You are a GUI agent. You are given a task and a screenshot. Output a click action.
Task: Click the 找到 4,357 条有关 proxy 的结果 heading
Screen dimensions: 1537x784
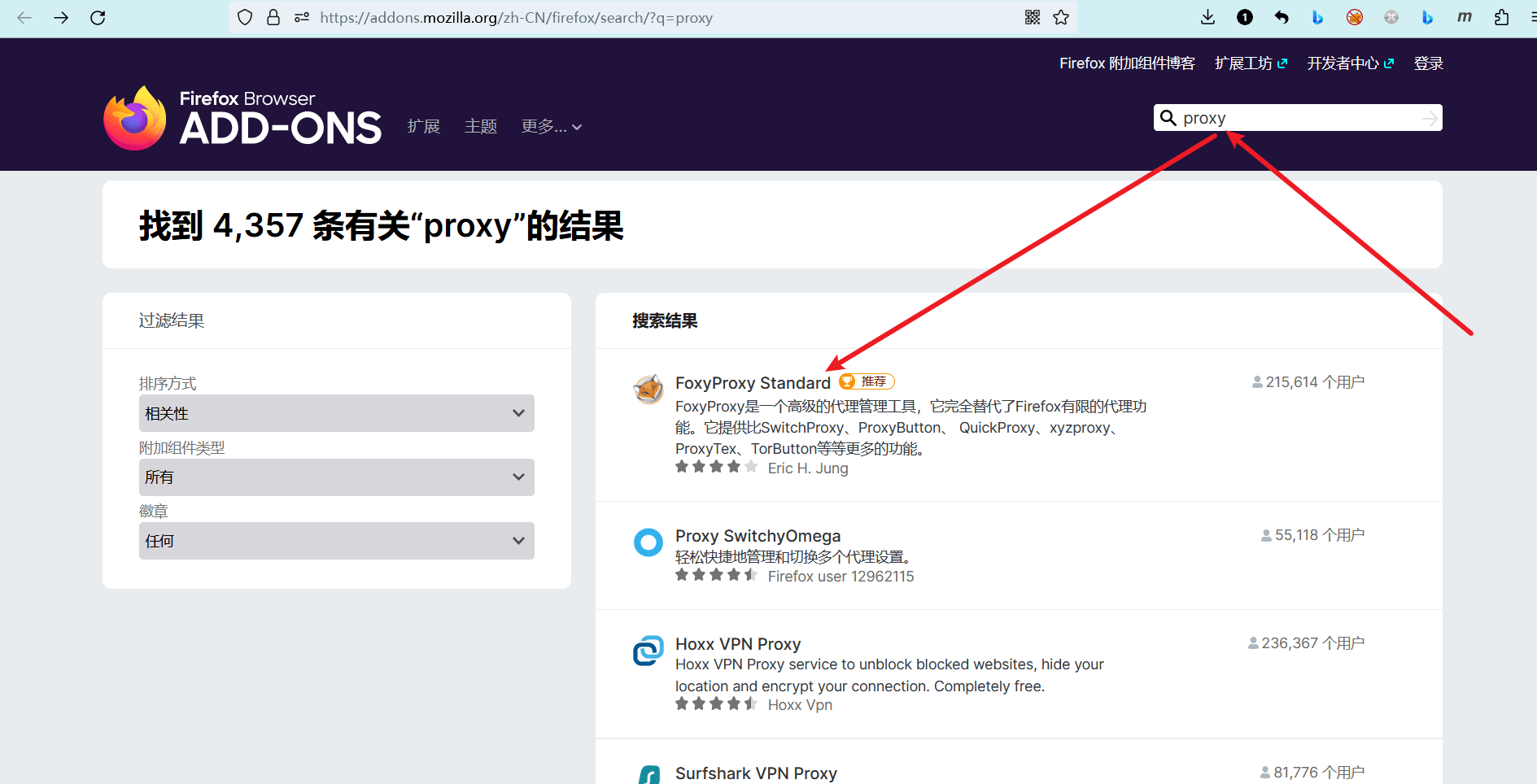coord(381,225)
